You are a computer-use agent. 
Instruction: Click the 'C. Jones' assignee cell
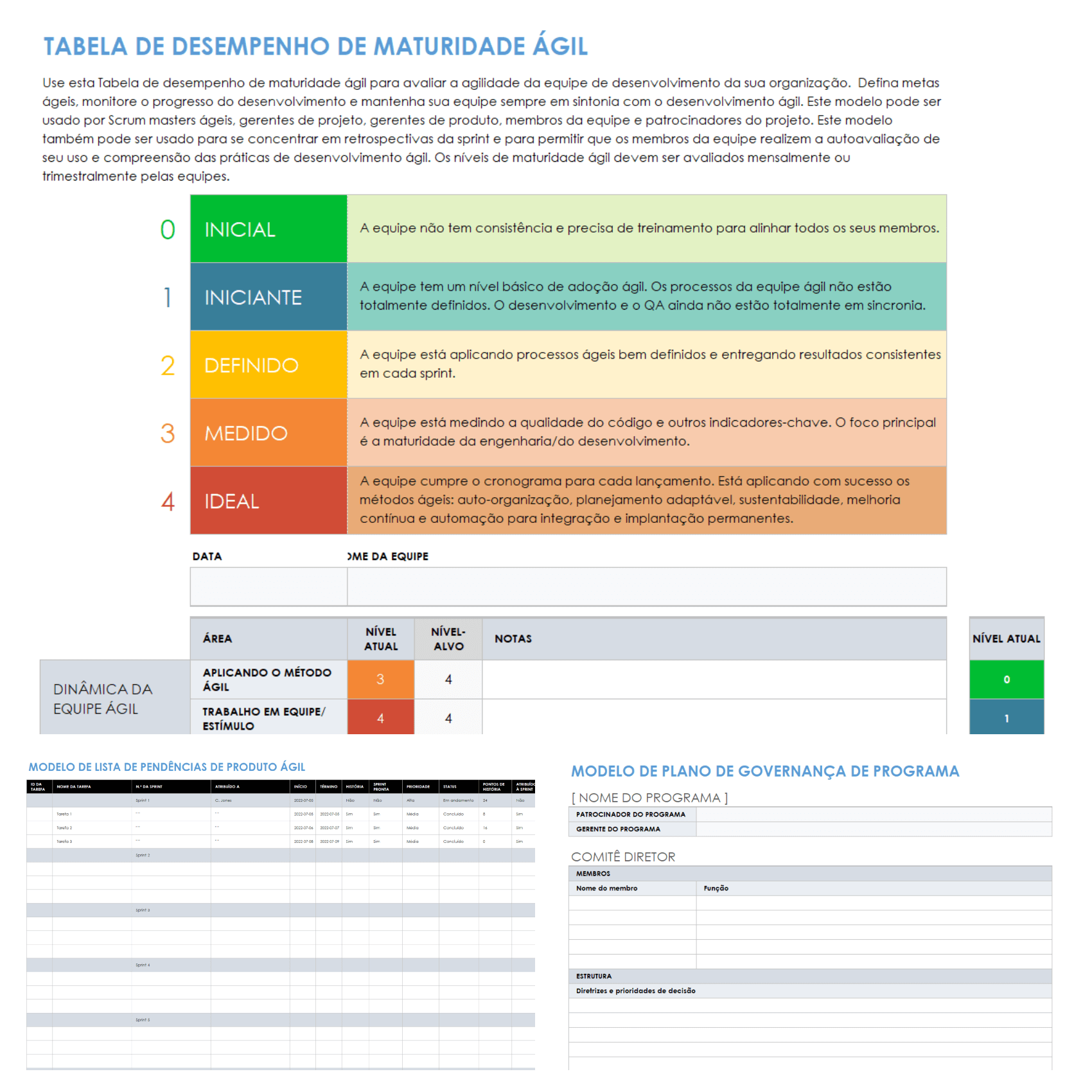coord(251,800)
